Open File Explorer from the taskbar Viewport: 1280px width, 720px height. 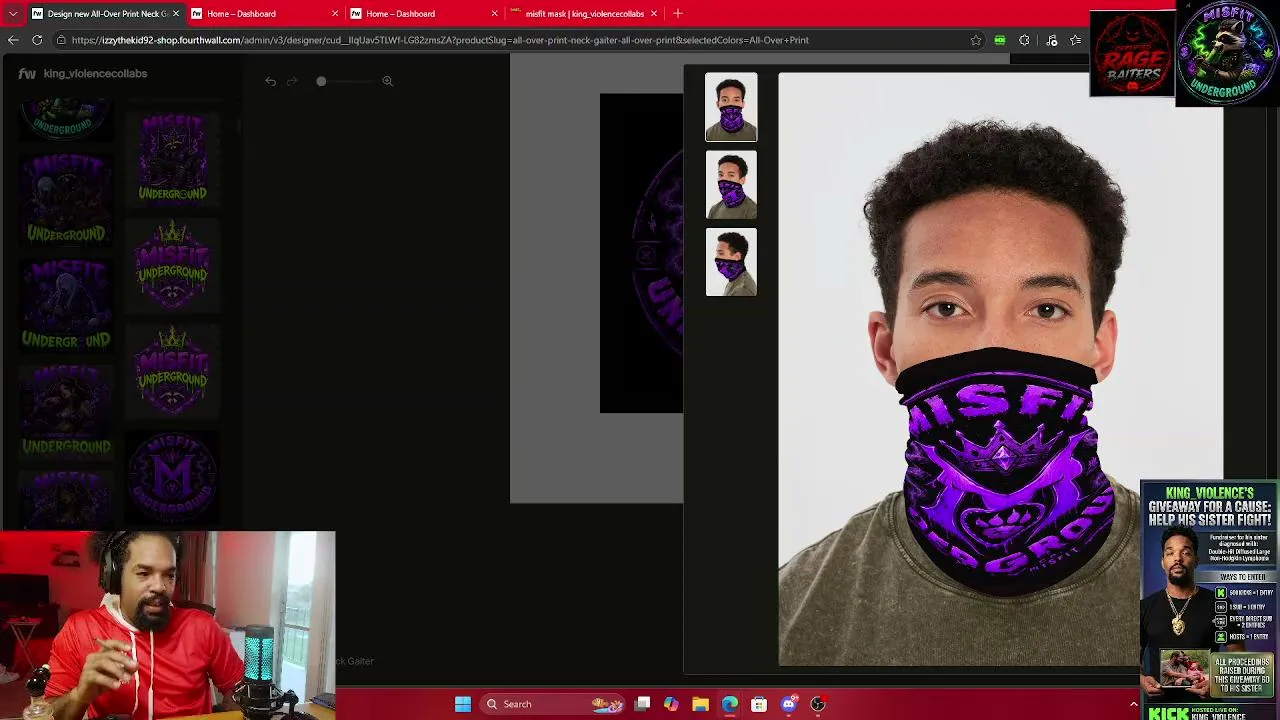[x=700, y=704]
